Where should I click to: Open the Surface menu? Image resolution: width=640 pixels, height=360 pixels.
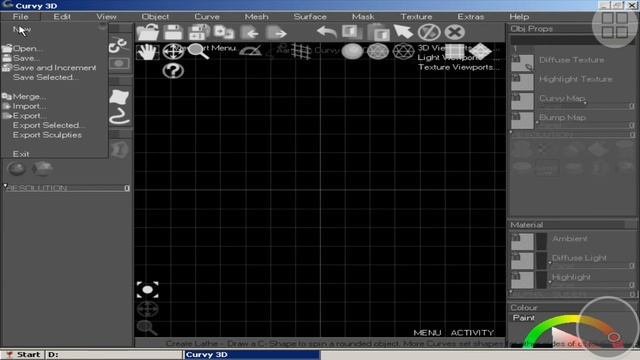310,17
